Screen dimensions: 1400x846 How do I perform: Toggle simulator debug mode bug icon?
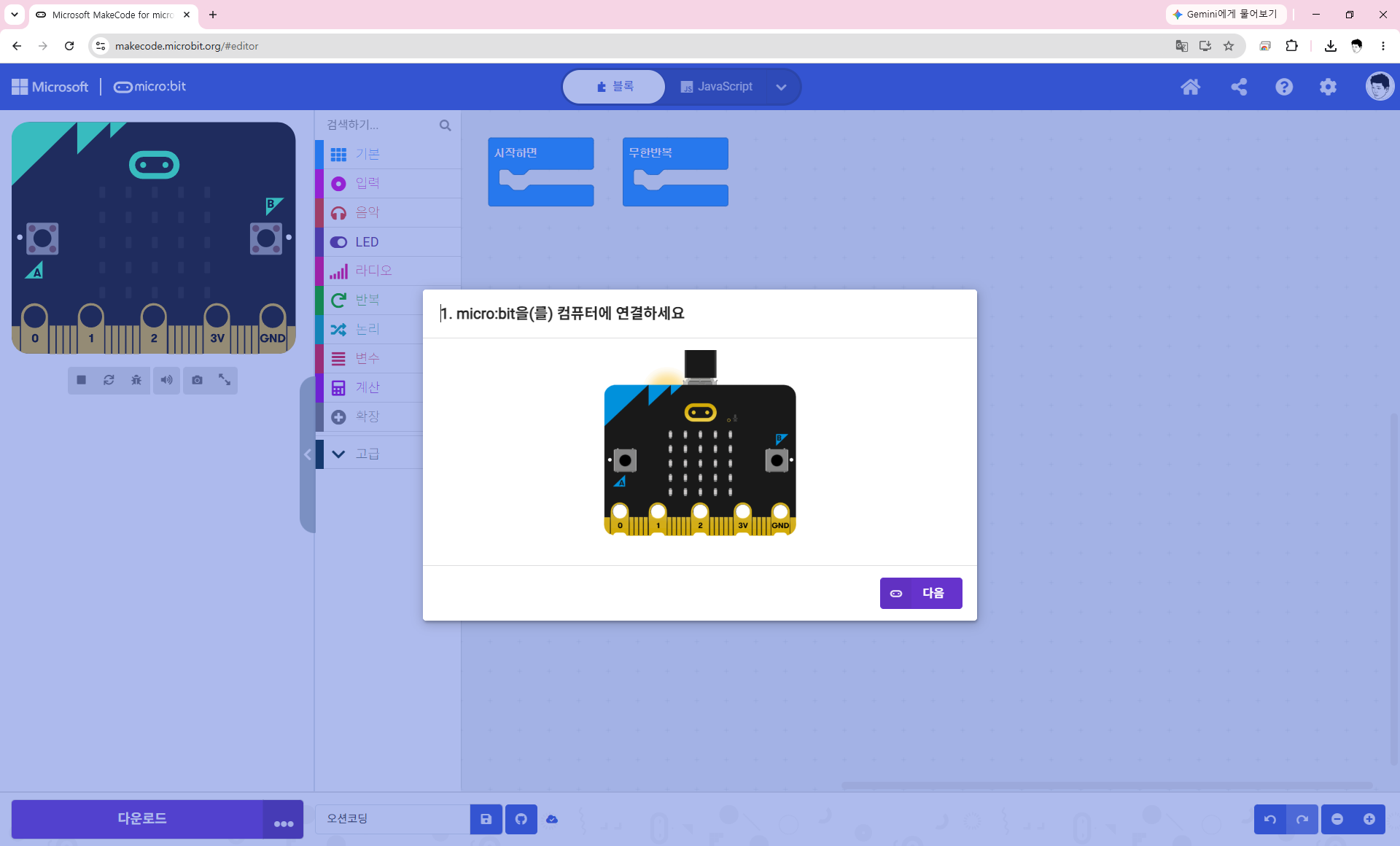pos(136,380)
